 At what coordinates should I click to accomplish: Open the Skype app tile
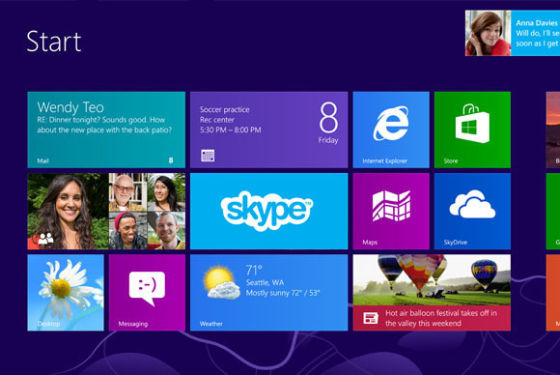click(x=269, y=211)
